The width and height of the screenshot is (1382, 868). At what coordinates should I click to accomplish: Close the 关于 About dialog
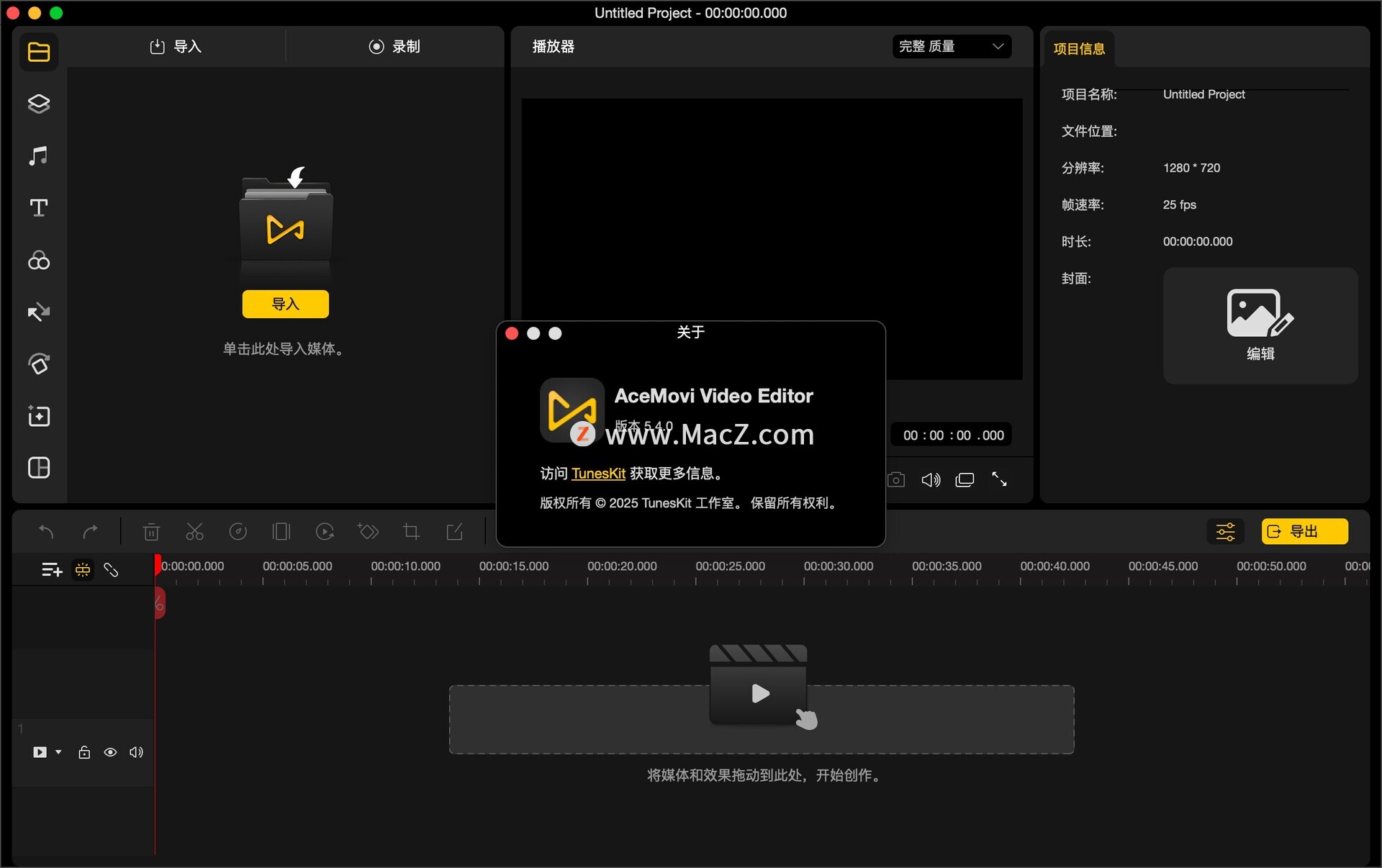pyautogui.click(x=512, y=333)
